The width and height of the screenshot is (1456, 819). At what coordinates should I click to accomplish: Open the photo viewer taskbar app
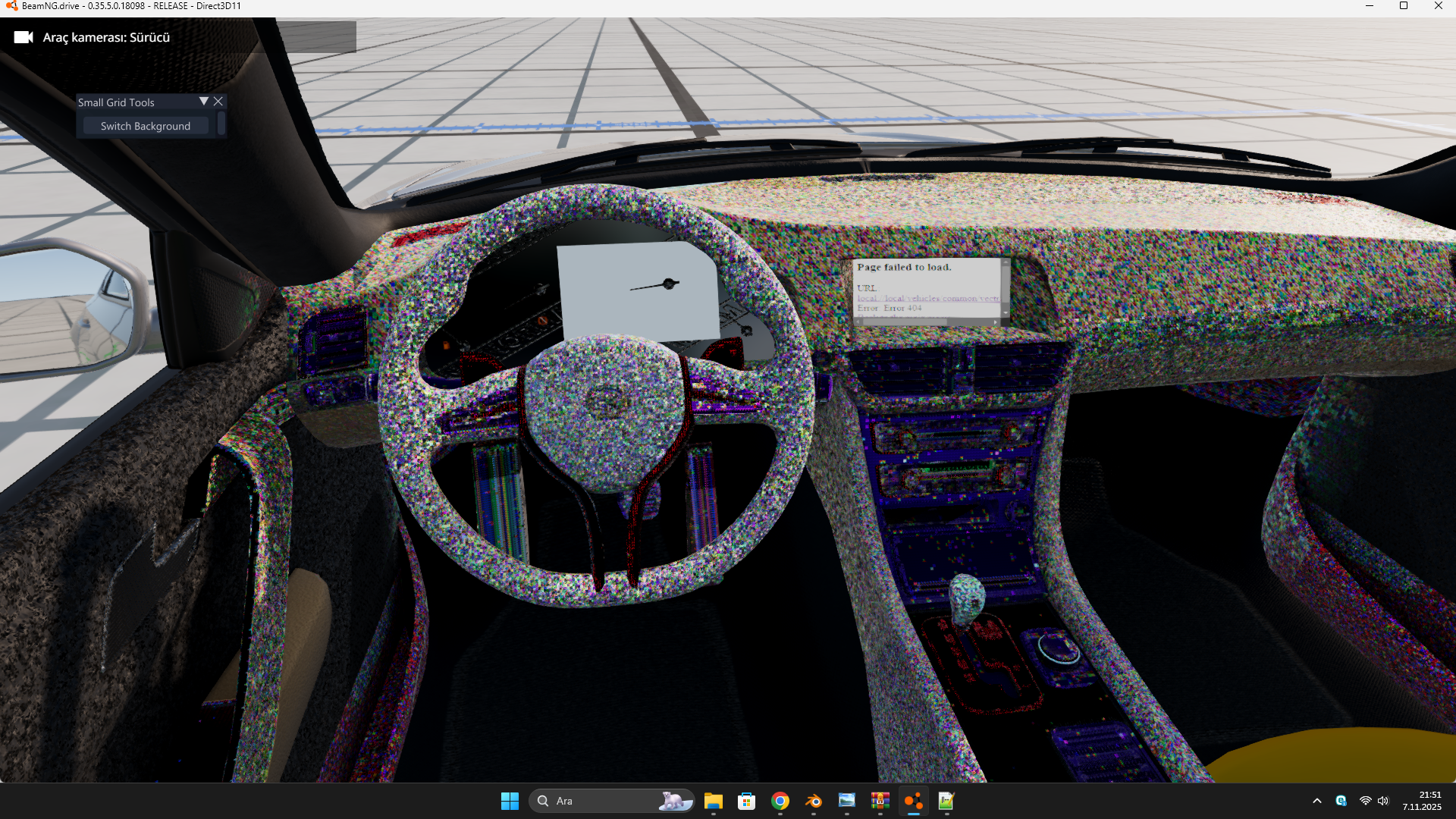(846, 801)
